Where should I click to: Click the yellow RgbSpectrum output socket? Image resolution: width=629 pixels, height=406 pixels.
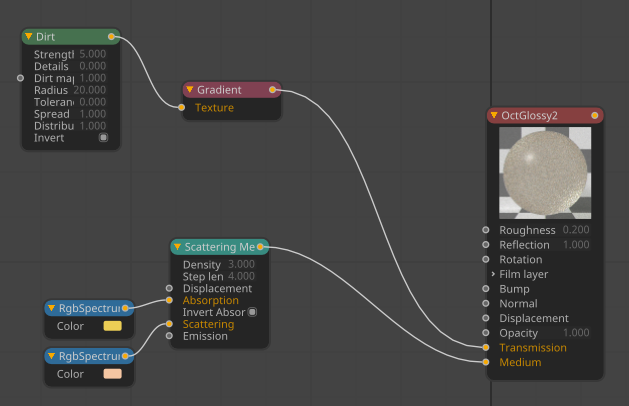point(125,308)
